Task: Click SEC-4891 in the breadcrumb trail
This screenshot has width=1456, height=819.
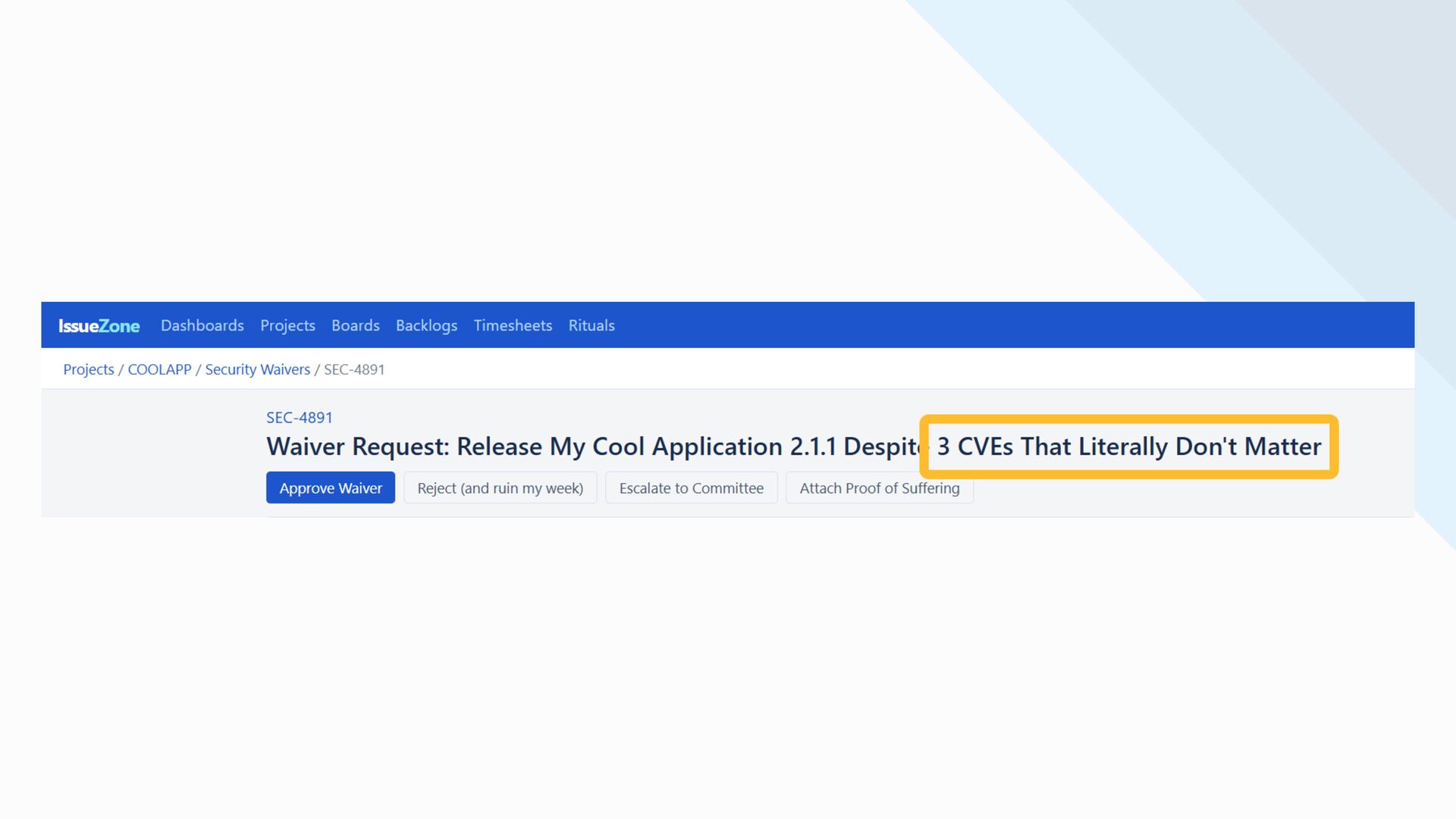Action: tap(354, 369)
